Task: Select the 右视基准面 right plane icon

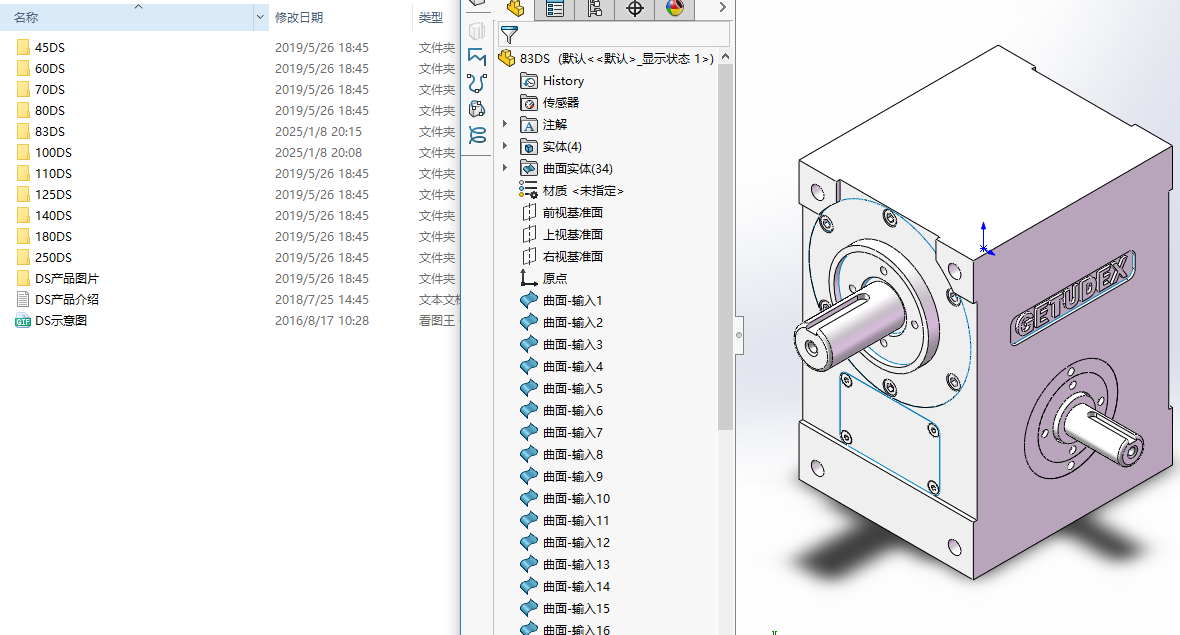Action: click(x=529, y=256)
